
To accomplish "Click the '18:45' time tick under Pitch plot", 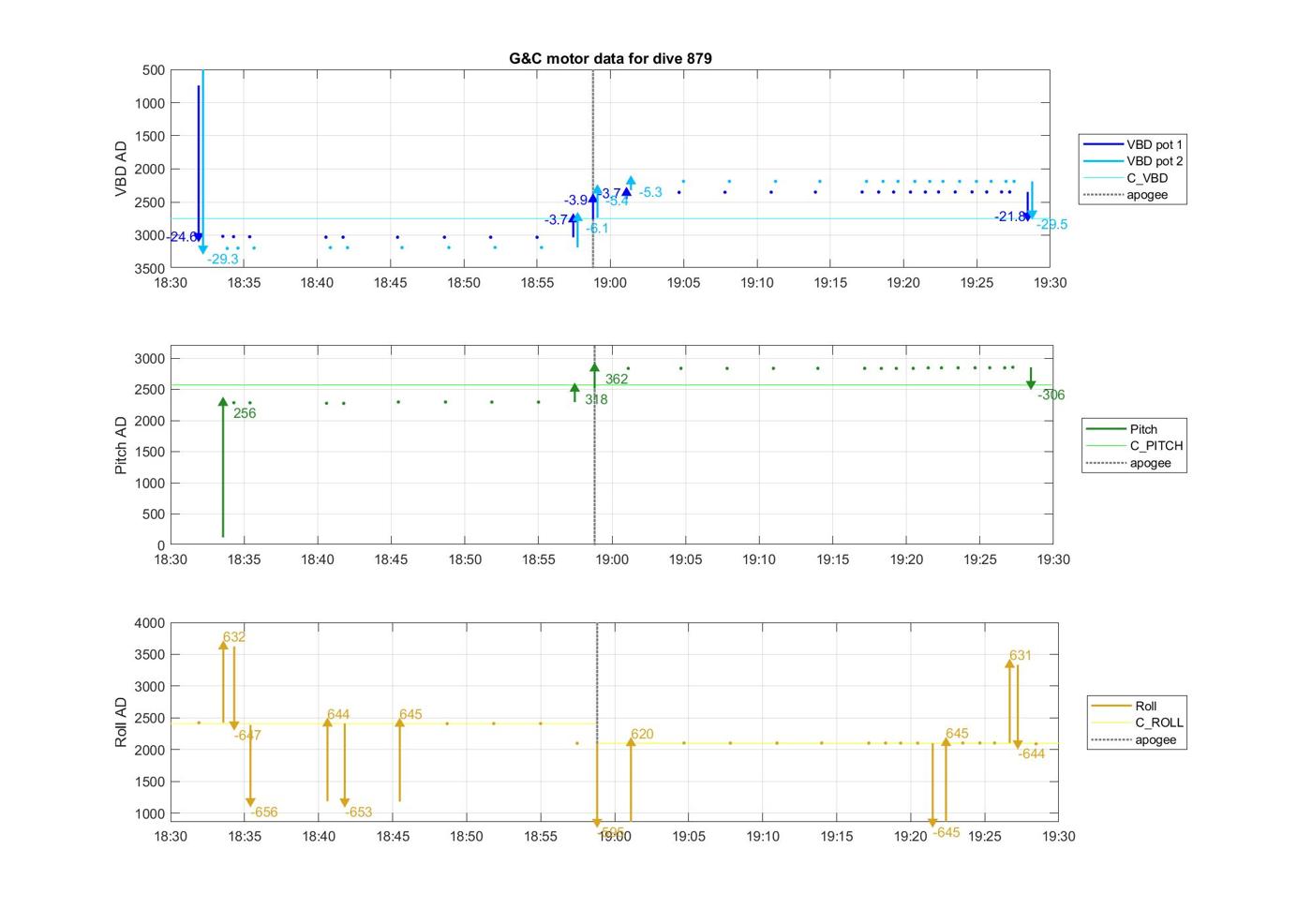I will tap(391, 559).
